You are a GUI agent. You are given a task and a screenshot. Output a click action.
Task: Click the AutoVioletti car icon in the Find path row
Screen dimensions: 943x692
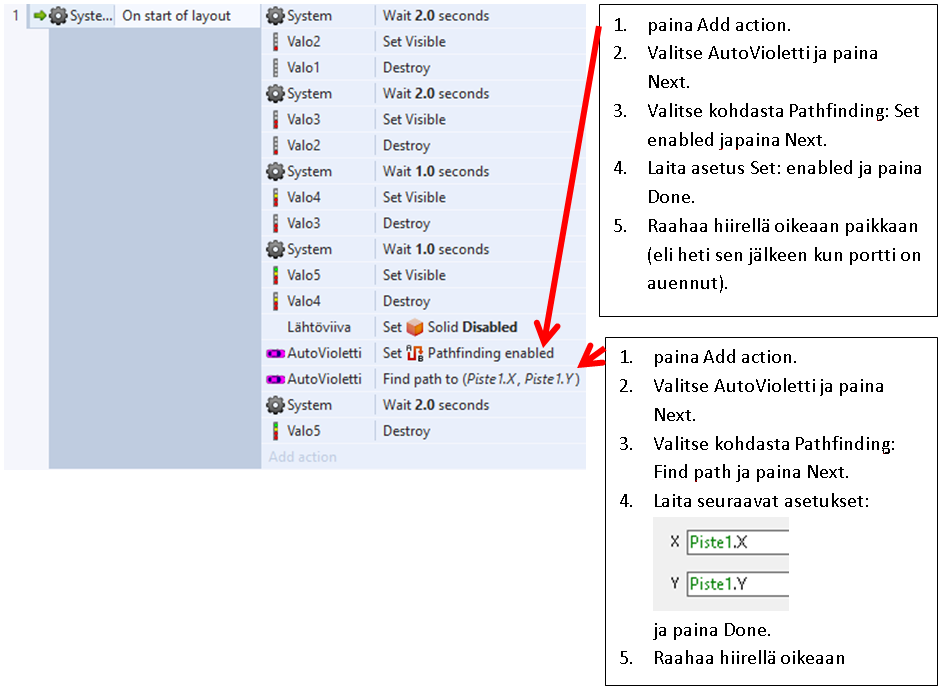pos(275,380)
